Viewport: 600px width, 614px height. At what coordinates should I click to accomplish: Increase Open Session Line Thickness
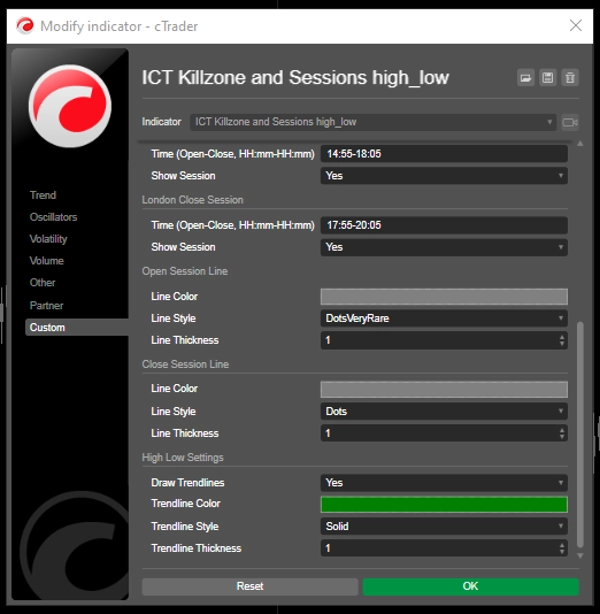pyautogui.click(x=562, y=337)
